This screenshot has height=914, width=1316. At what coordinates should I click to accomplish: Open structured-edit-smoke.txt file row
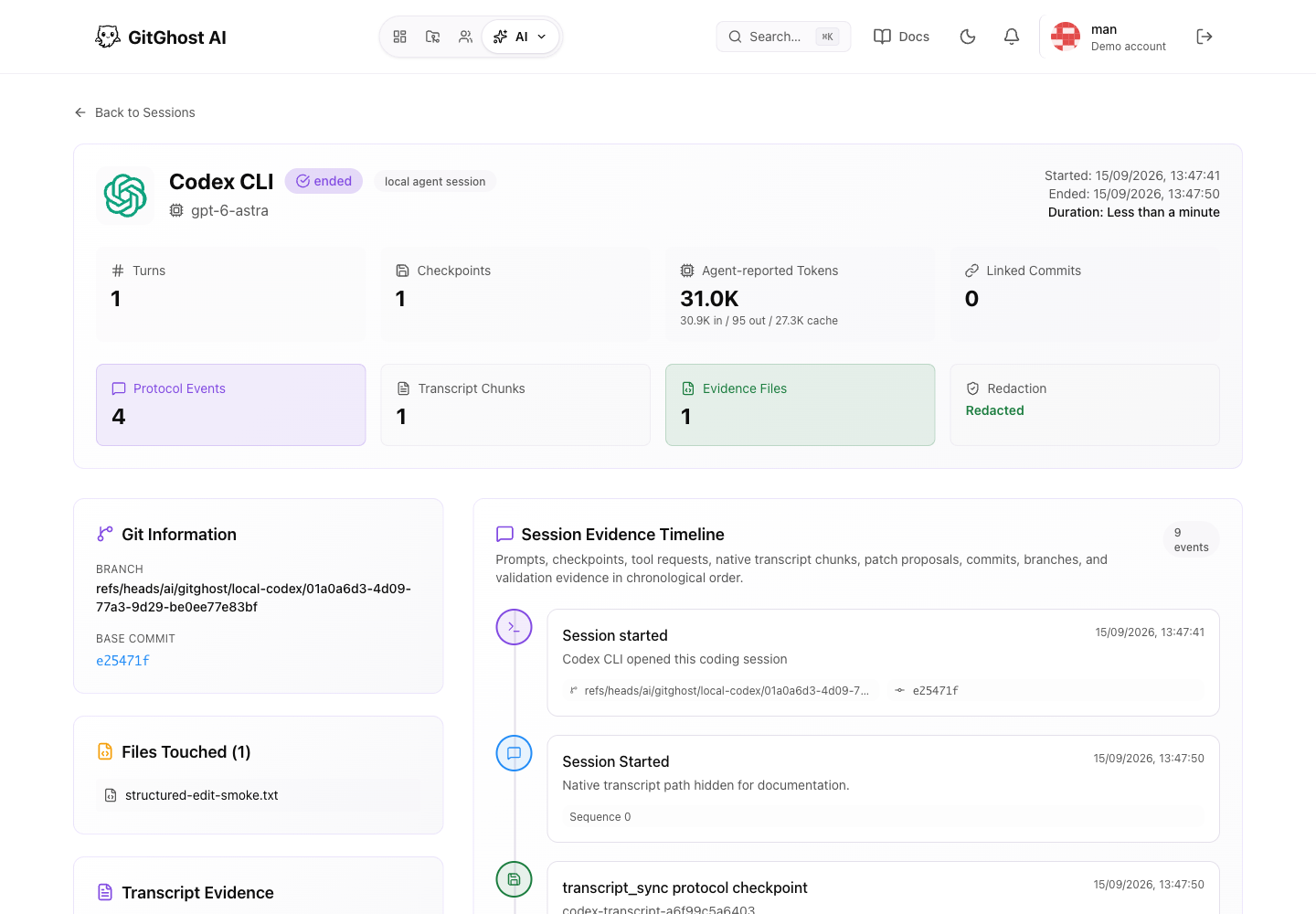[x=259, y=795]
